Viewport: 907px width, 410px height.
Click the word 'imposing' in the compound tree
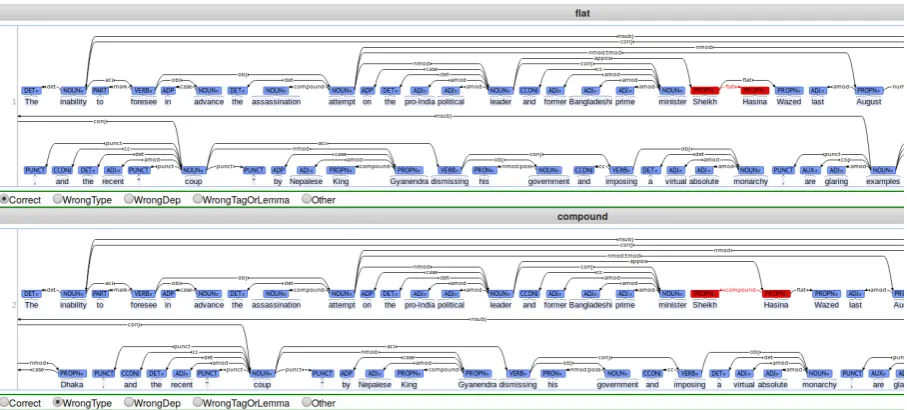689,384
